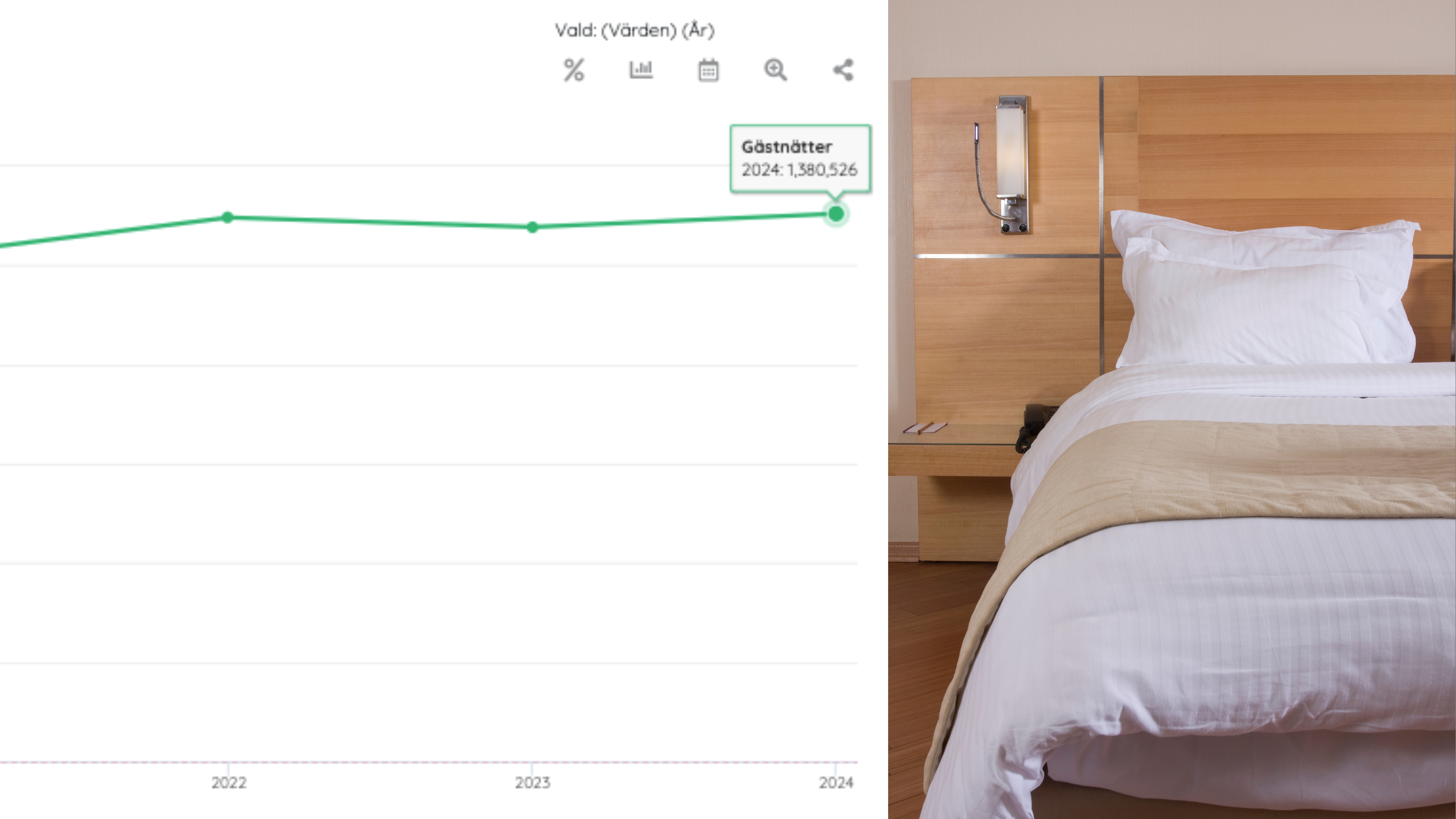Select the bar chart view icon
Viewport: 1456px width, 819px height.
point(641,70)
